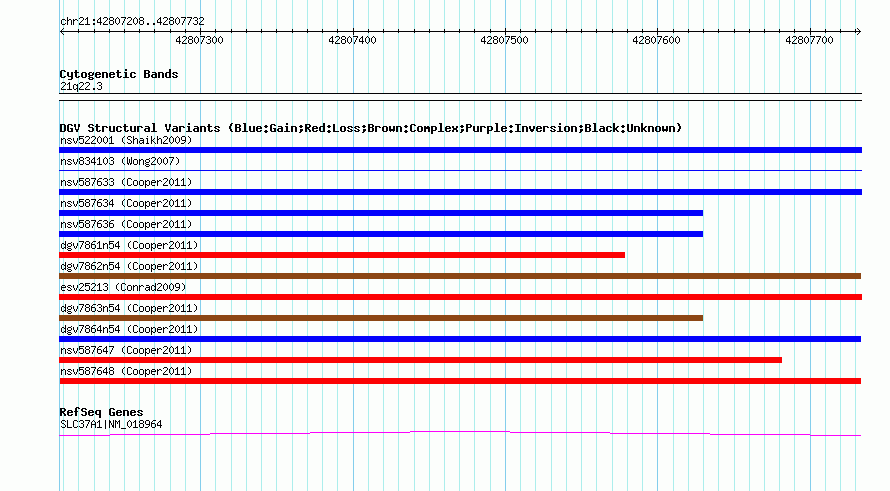Select the thin blue line of nsv834103
This screenshot has width=890, height=491.
(460, 170)
